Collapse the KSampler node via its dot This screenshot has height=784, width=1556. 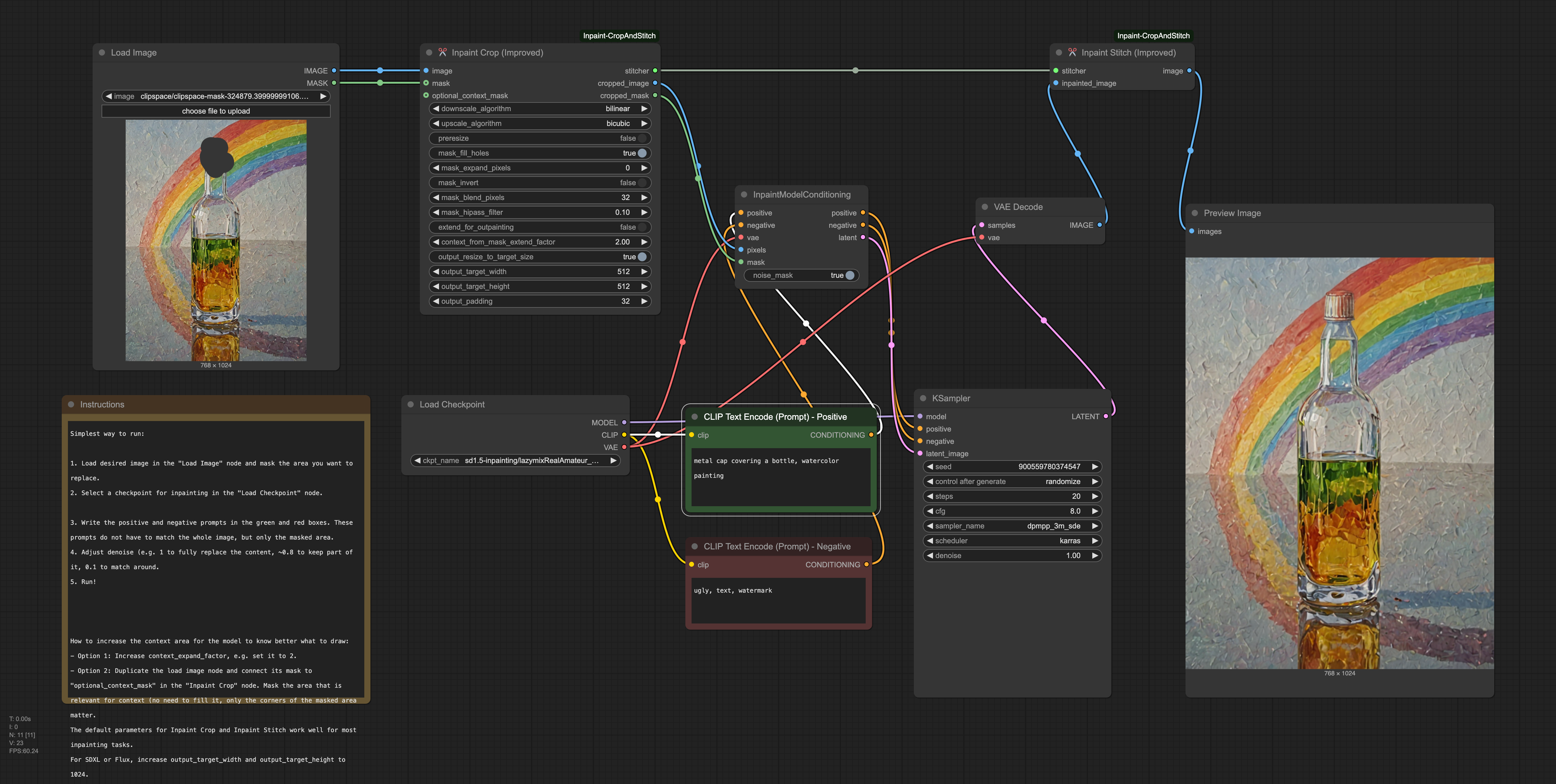click(x=923, y=398)
